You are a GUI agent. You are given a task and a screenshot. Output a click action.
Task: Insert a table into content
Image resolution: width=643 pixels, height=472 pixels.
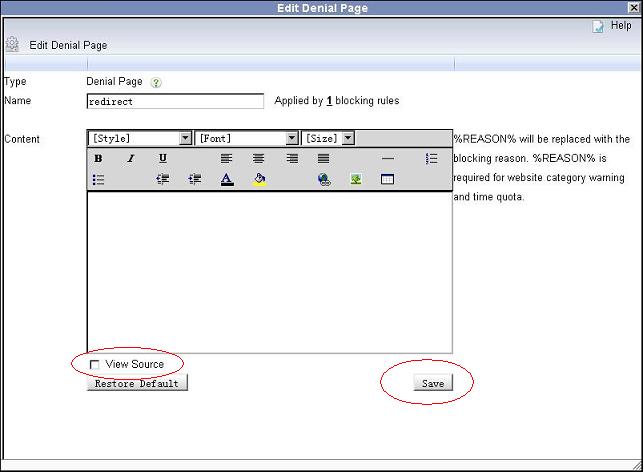(x=388, y=179)
